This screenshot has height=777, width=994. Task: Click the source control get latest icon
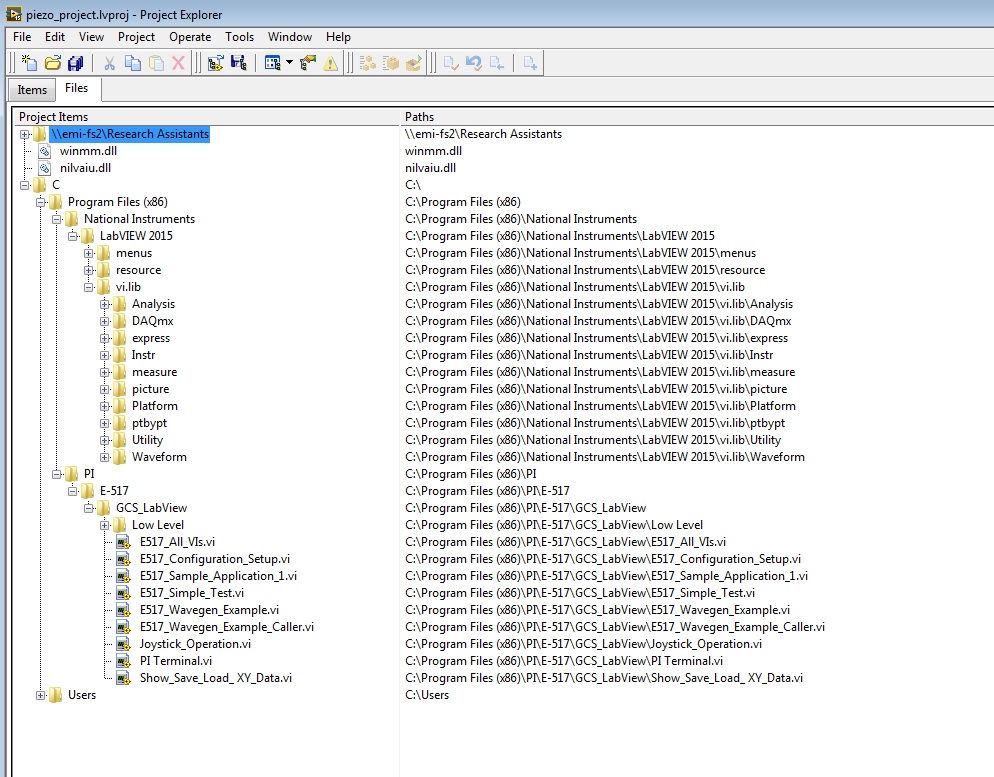(496, 63)
